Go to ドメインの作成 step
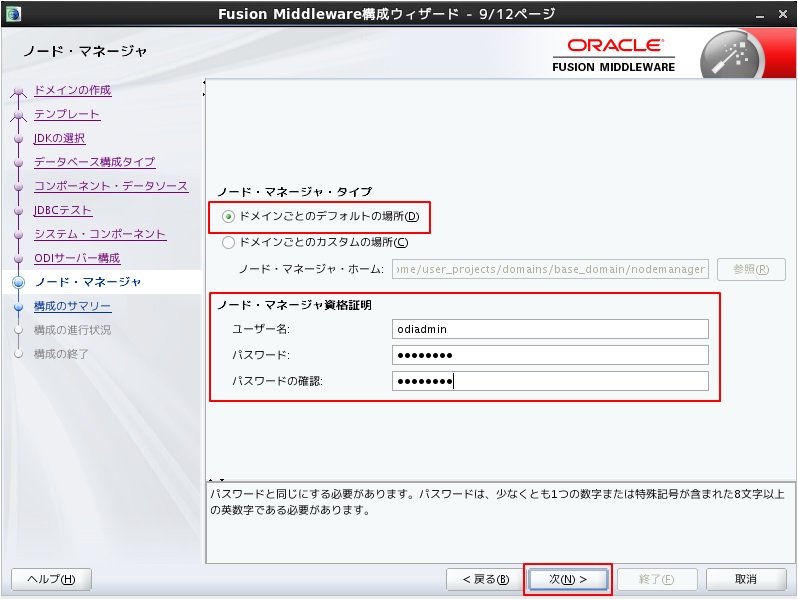The image size is (798, 600). (72, 90)
